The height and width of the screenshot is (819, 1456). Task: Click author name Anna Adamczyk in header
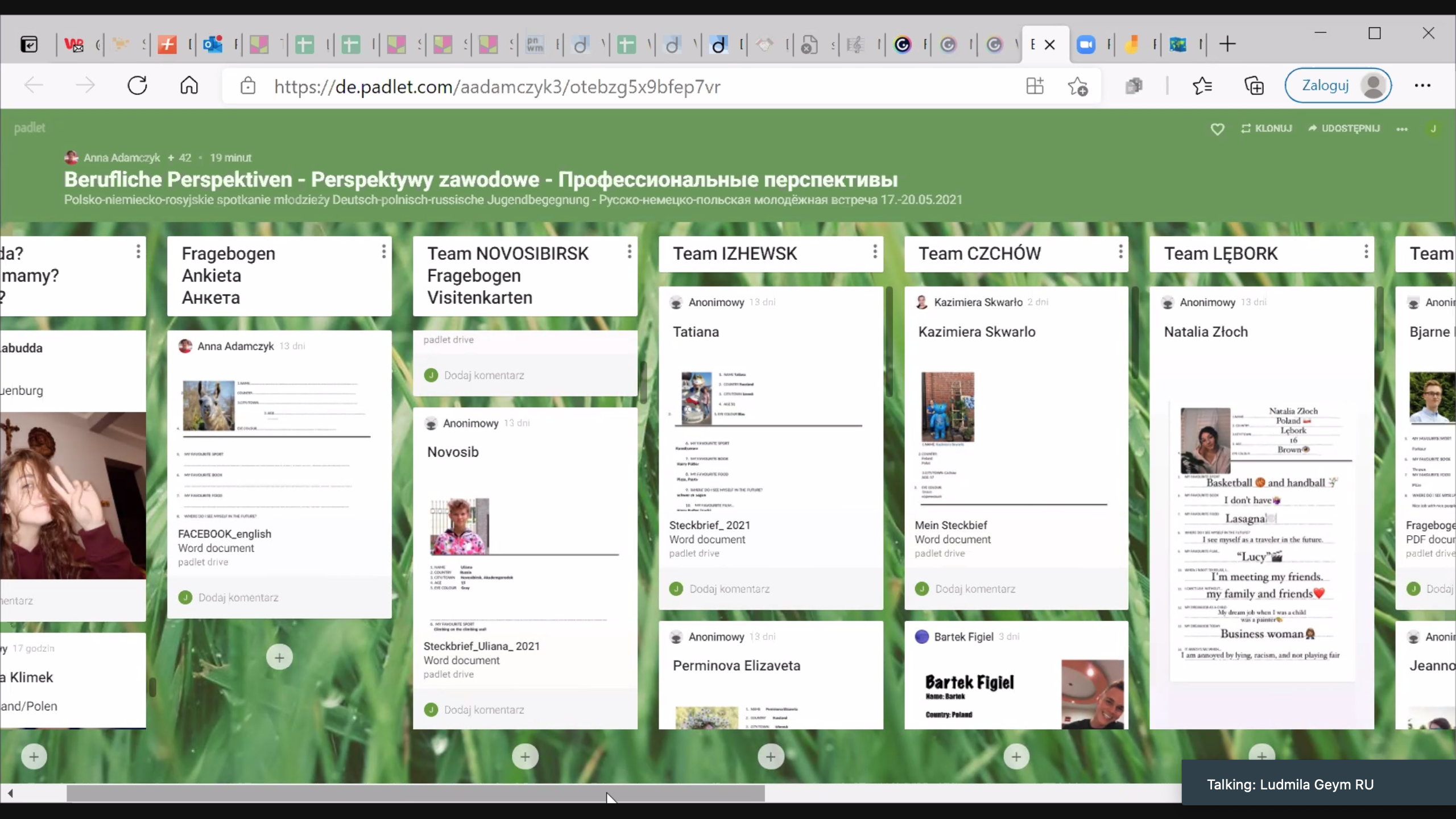pyautogui.click(x=122, y=158)
